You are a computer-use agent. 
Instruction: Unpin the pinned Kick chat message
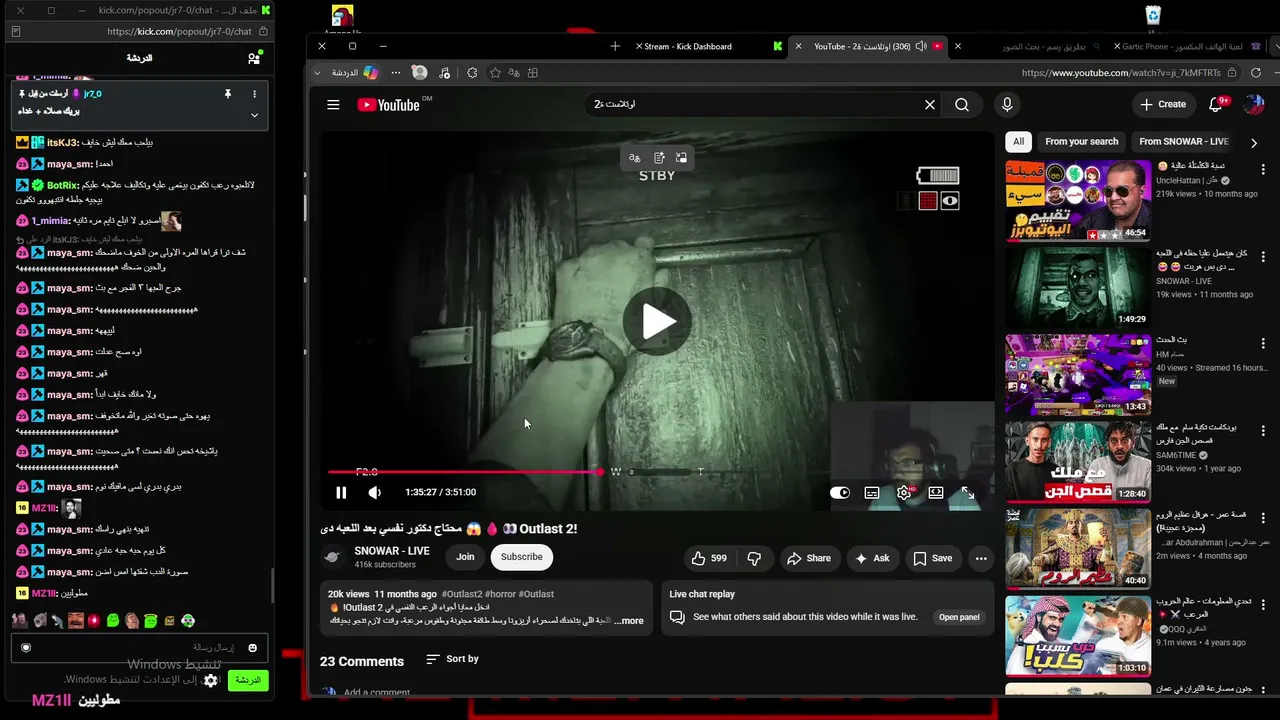pyautogui.click(x=228, y=94)
